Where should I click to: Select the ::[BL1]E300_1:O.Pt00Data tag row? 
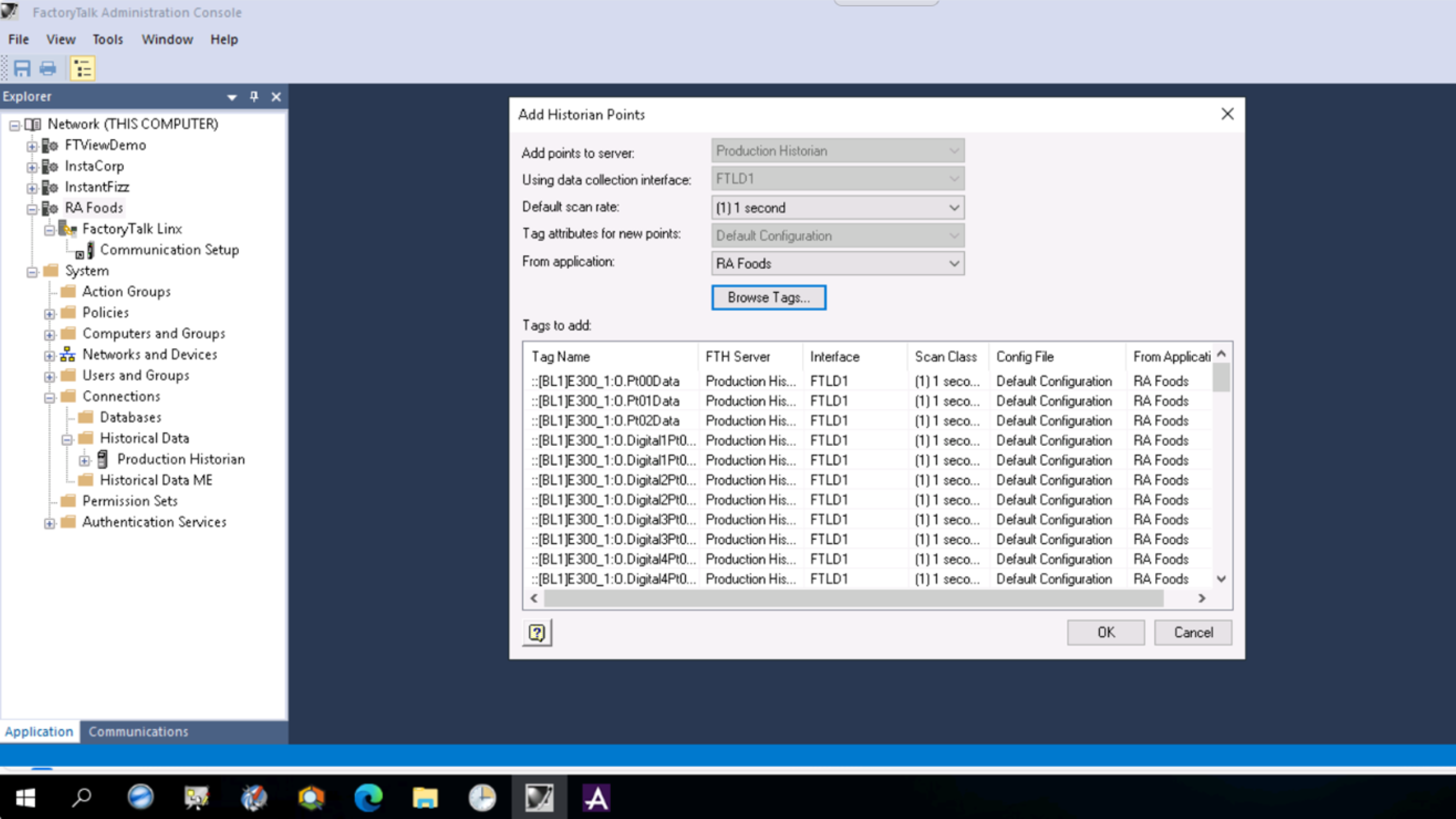(x=868, y=381)
